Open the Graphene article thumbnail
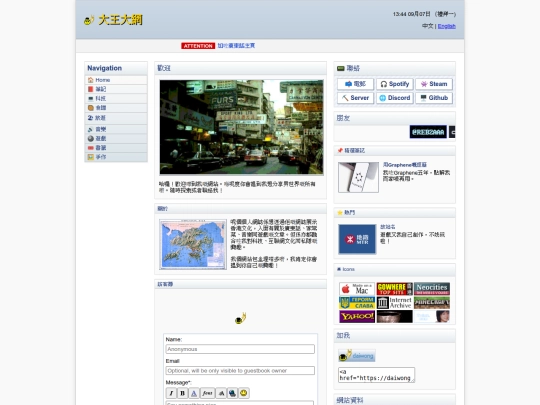The width and height of the screenshot is (540, 405). click(x=358, y=177)
